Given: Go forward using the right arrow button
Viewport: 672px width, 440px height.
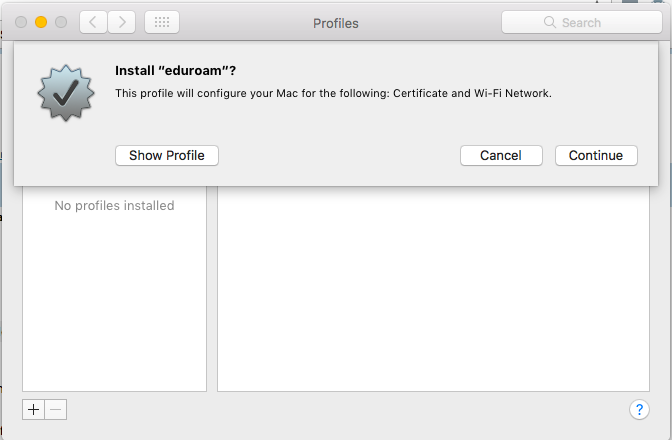Looking at the screenshot, I should pyautogui.click(x=122, y=22).
